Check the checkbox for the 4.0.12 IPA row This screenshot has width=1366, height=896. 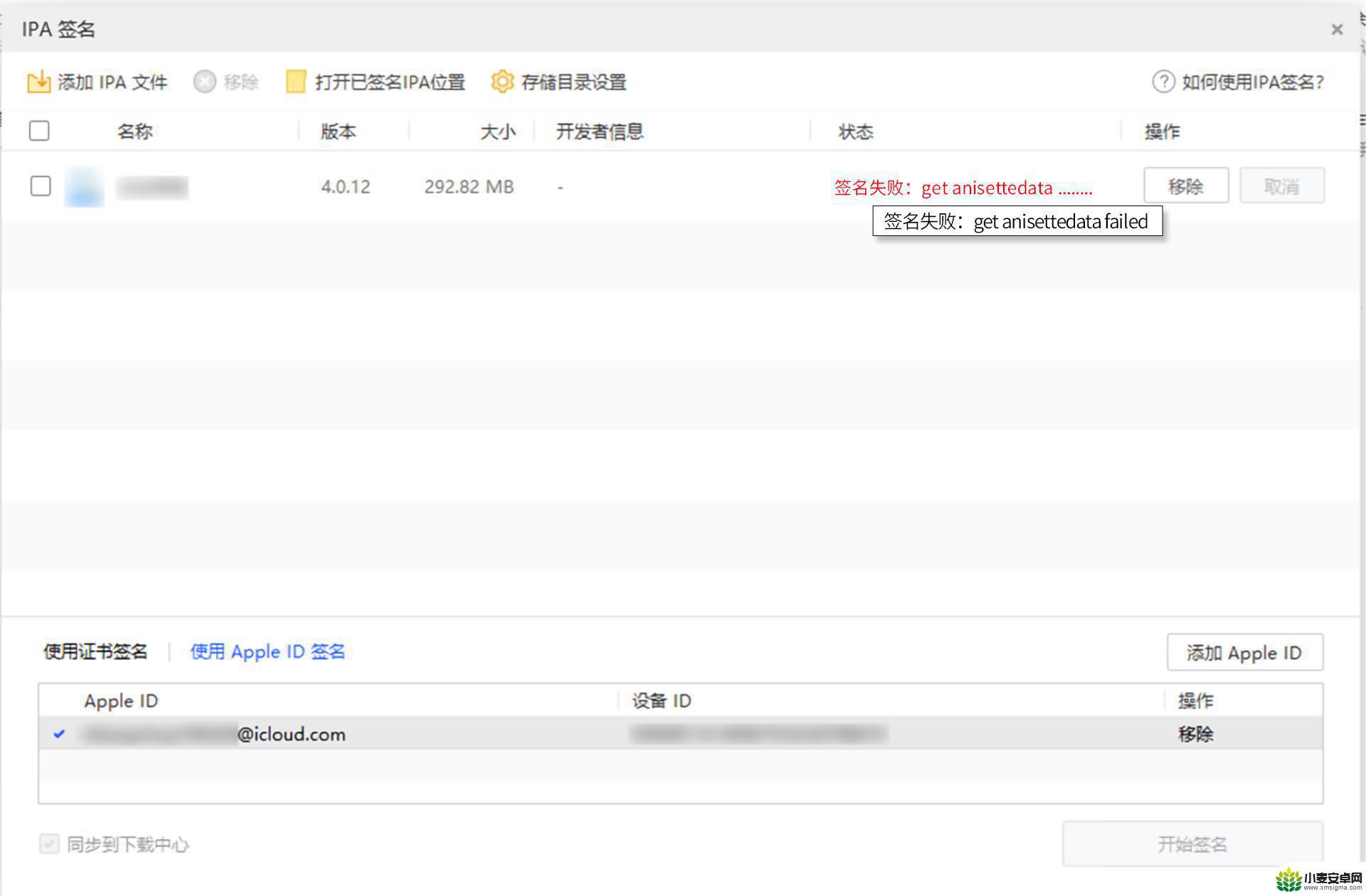41,186
